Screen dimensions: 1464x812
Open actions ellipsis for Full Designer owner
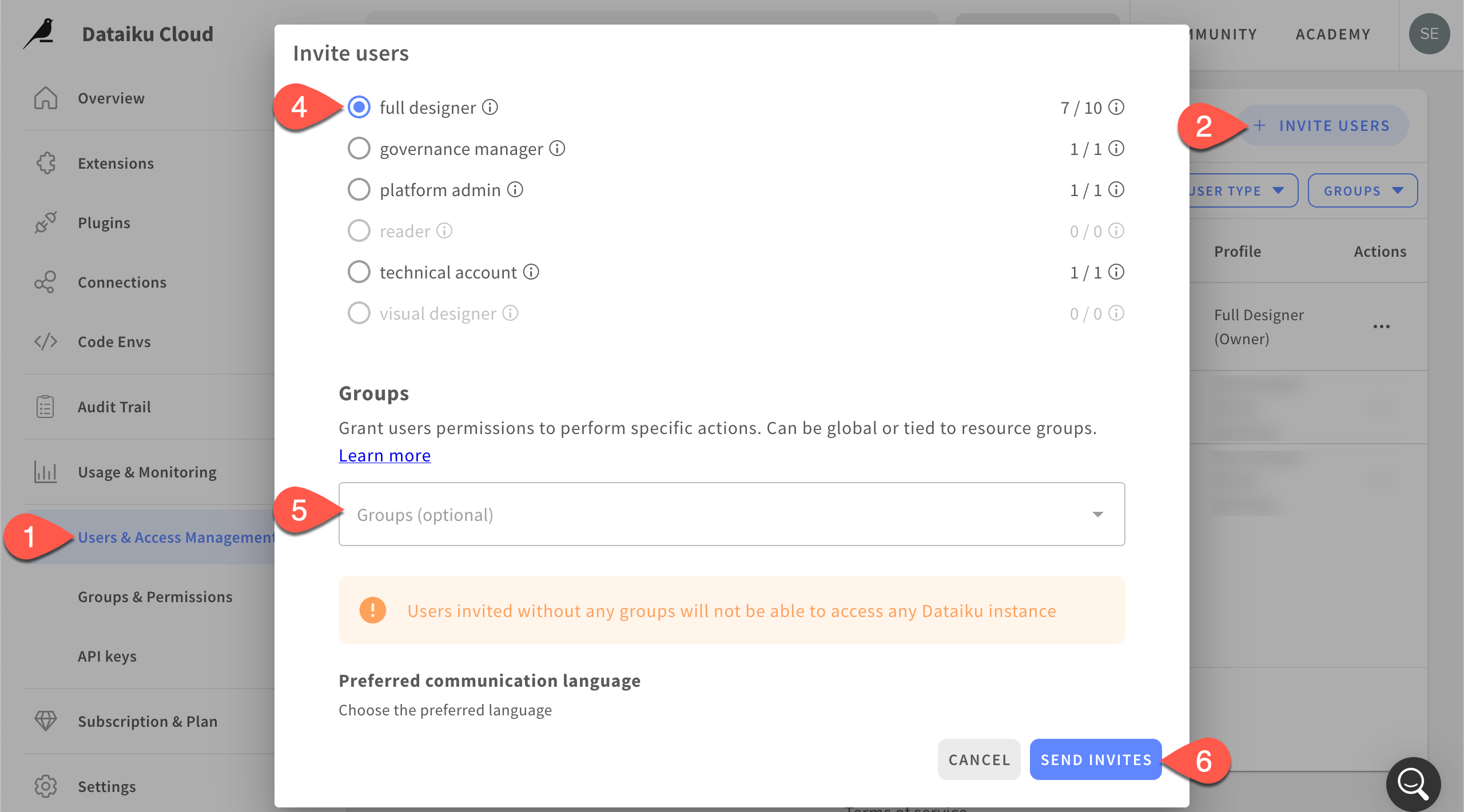coord(1381,327)
